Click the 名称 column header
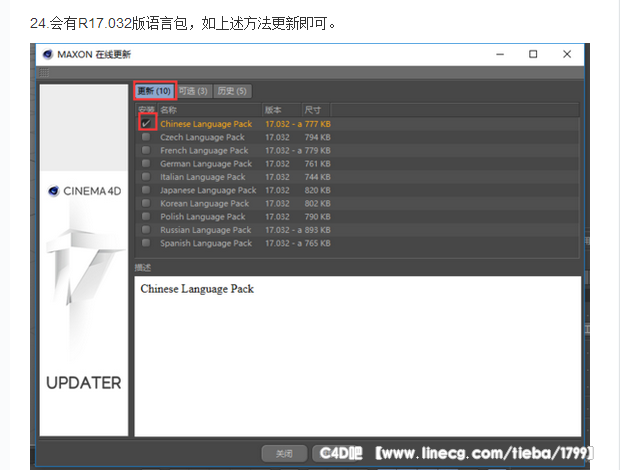Screen dimensions: 620x470 pos(210,109)
